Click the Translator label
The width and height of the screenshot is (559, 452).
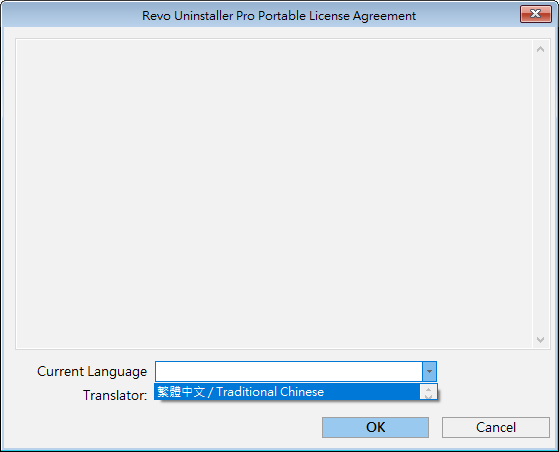115,395
